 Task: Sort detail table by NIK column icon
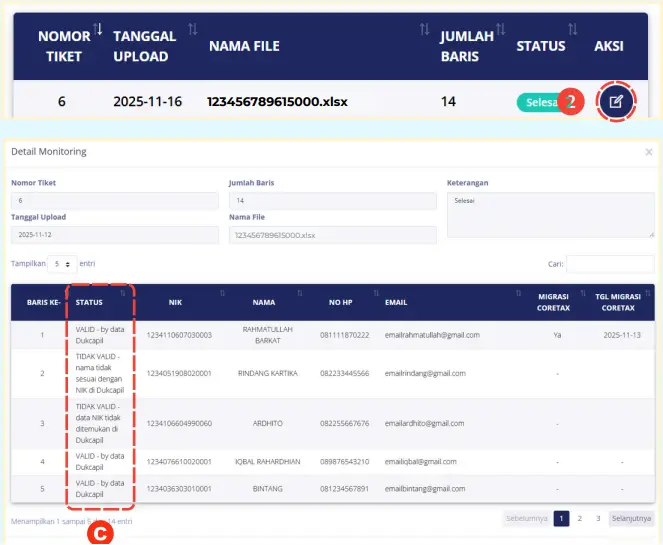click(222, 293)
